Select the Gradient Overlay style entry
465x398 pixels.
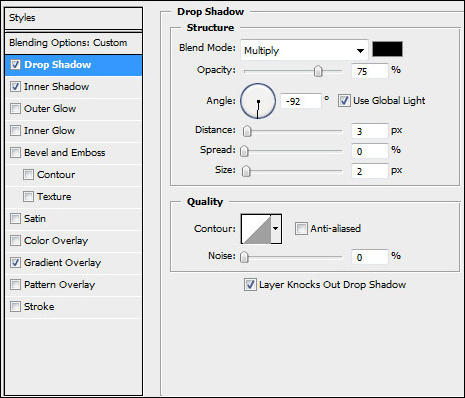tap(74, 263)
